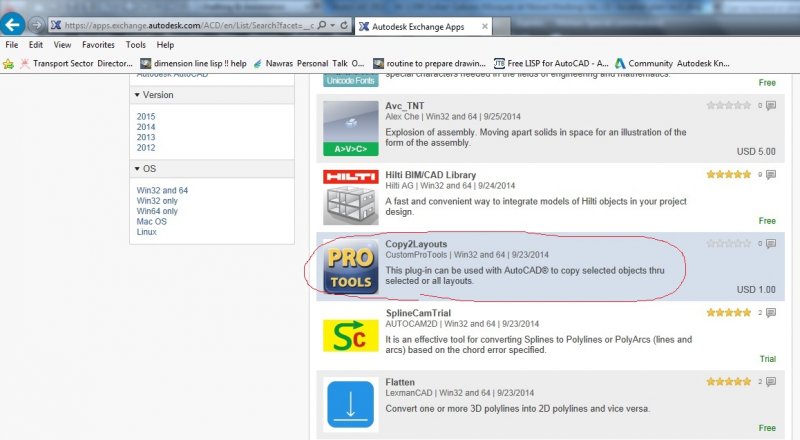The image size is (800, 440).
Task: Click Hilti BIM/CAD Library comments icon
Action: (771, 174)
